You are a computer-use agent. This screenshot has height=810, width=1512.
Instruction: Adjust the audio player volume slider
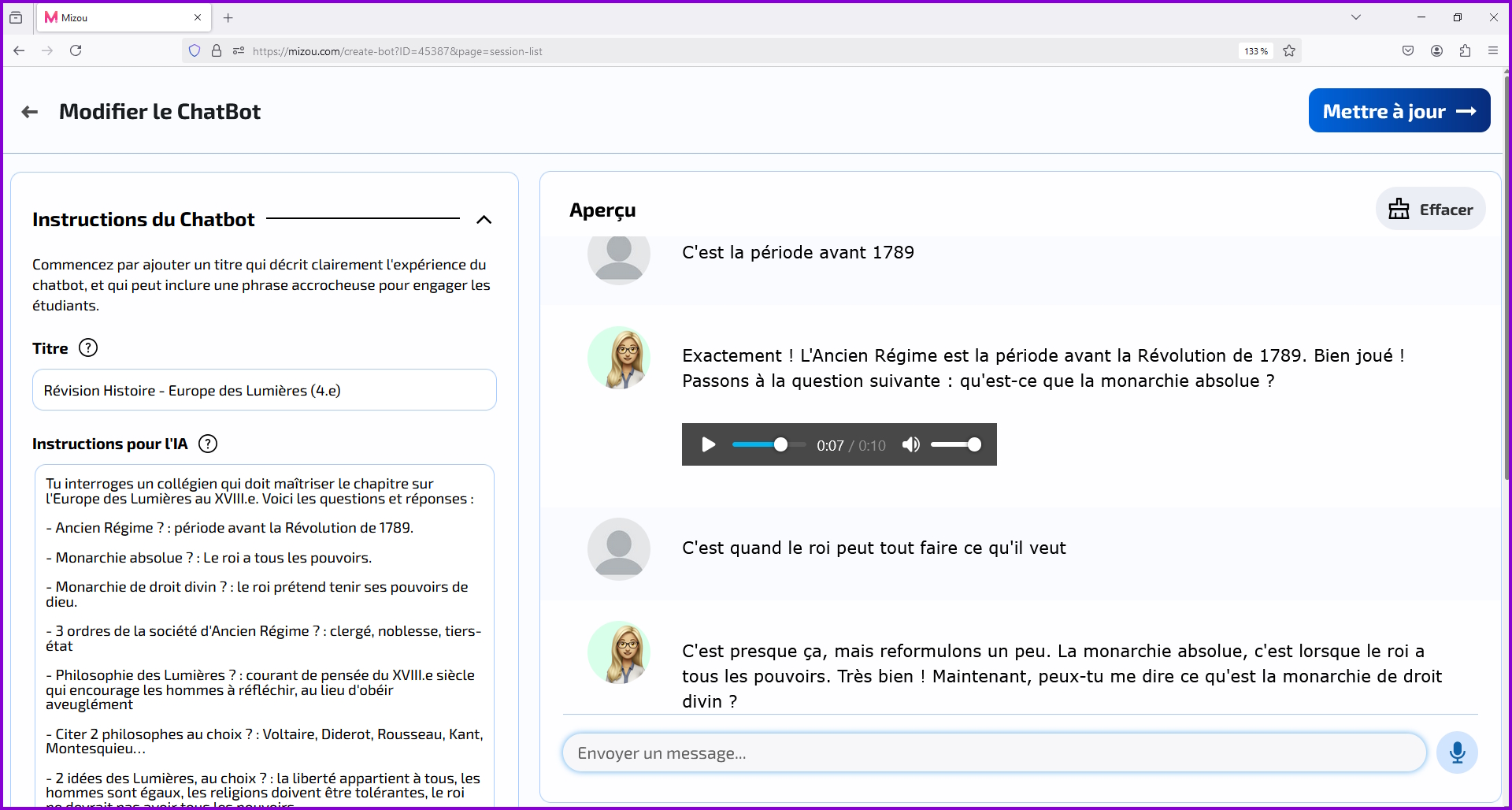coord(955,444)
